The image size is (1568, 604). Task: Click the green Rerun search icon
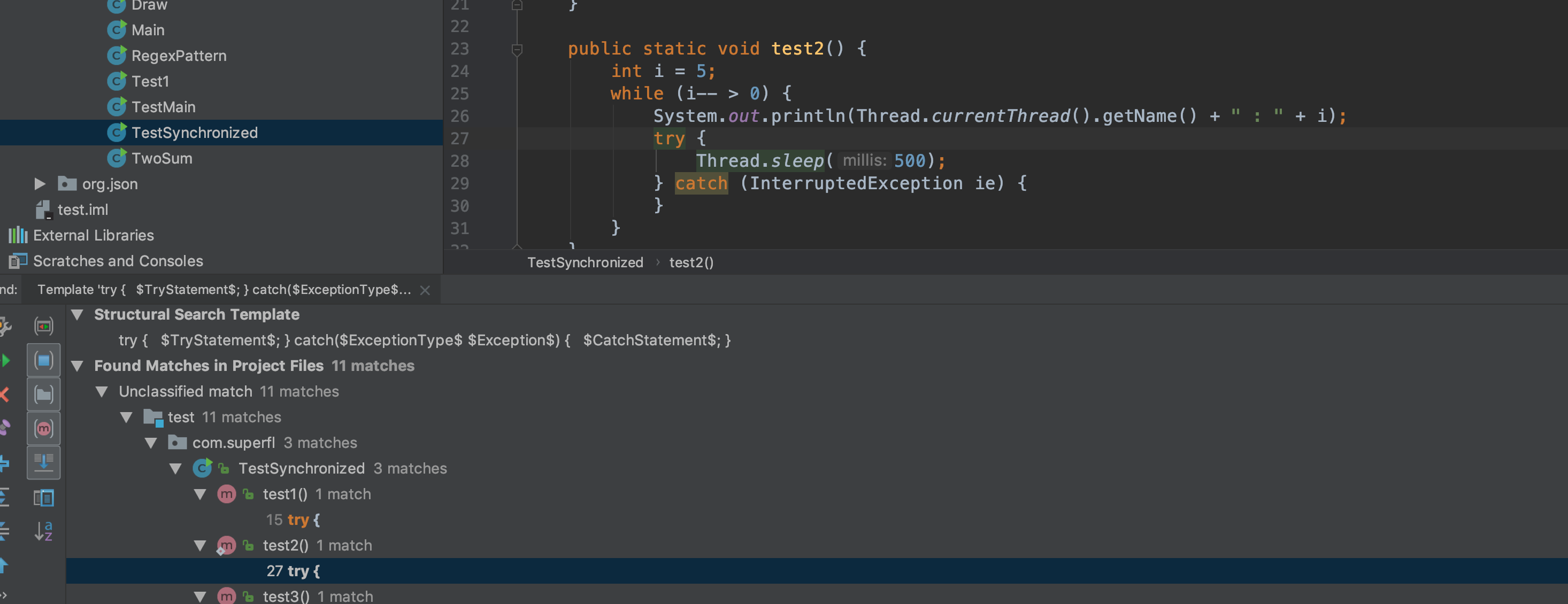point(5,360)
